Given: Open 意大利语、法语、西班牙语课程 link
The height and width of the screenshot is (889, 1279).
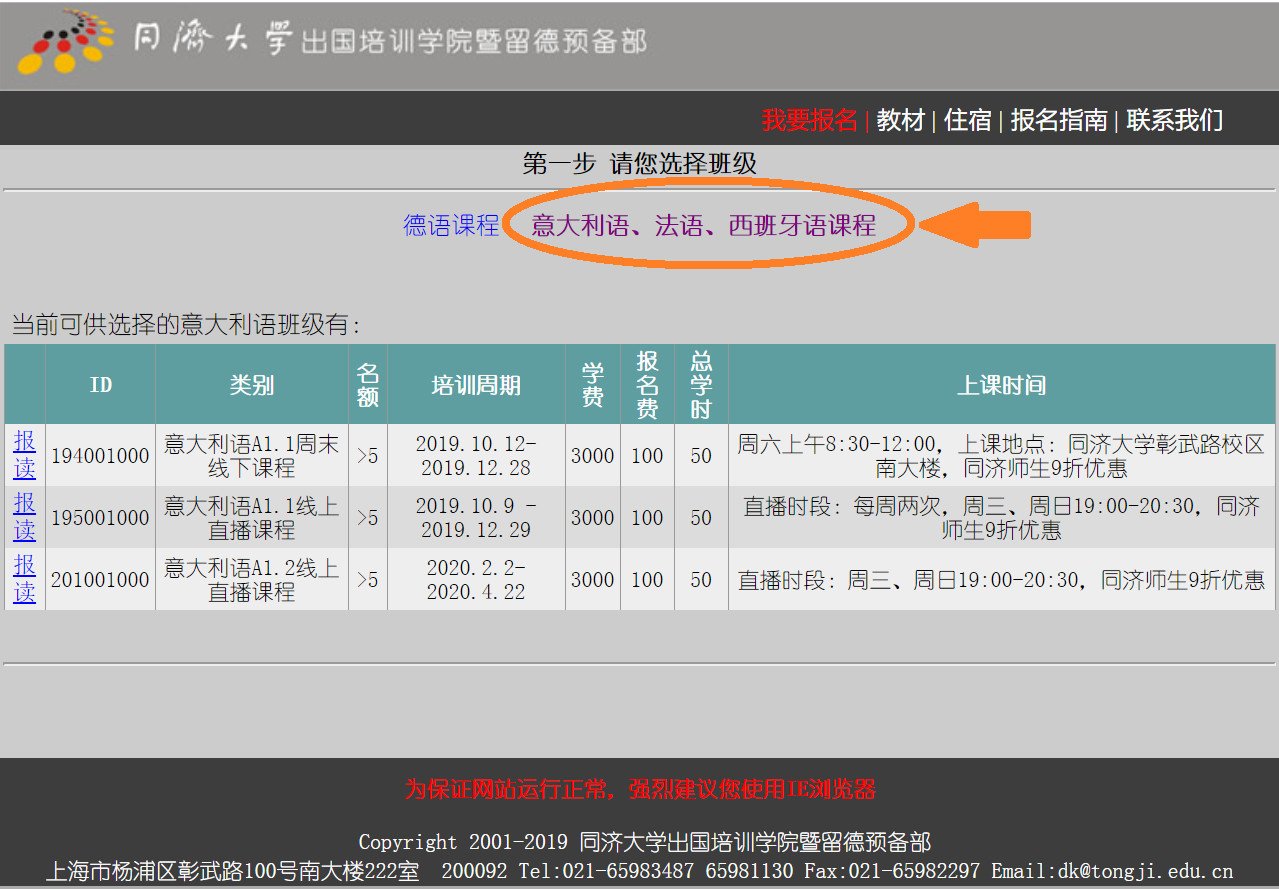Looking at the screenshot, I should tap(703, 225).
